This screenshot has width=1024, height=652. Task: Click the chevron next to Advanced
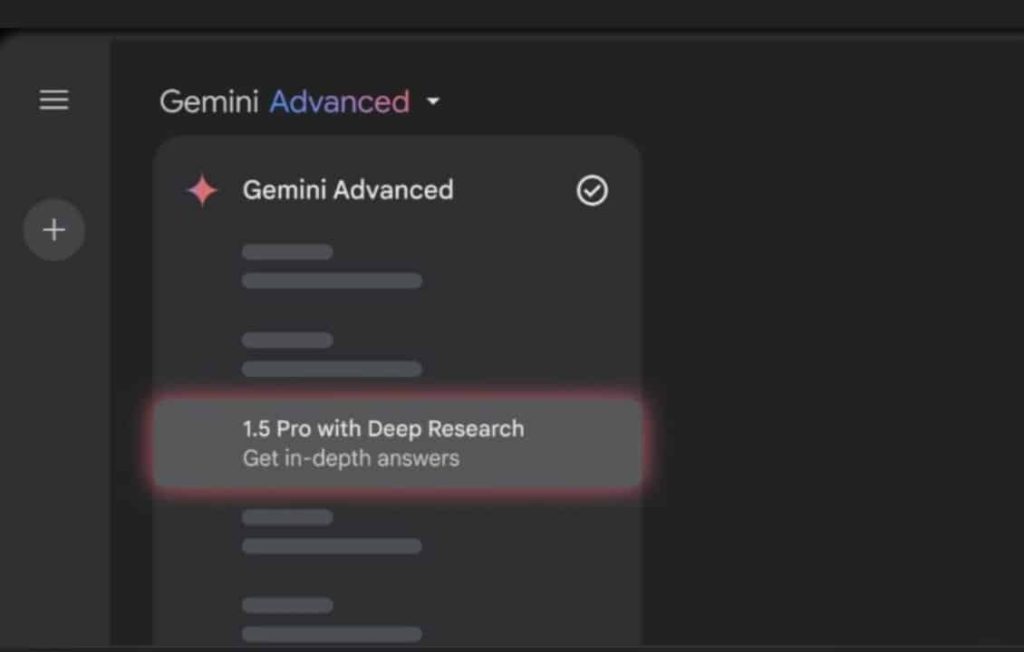click(432, 101)
